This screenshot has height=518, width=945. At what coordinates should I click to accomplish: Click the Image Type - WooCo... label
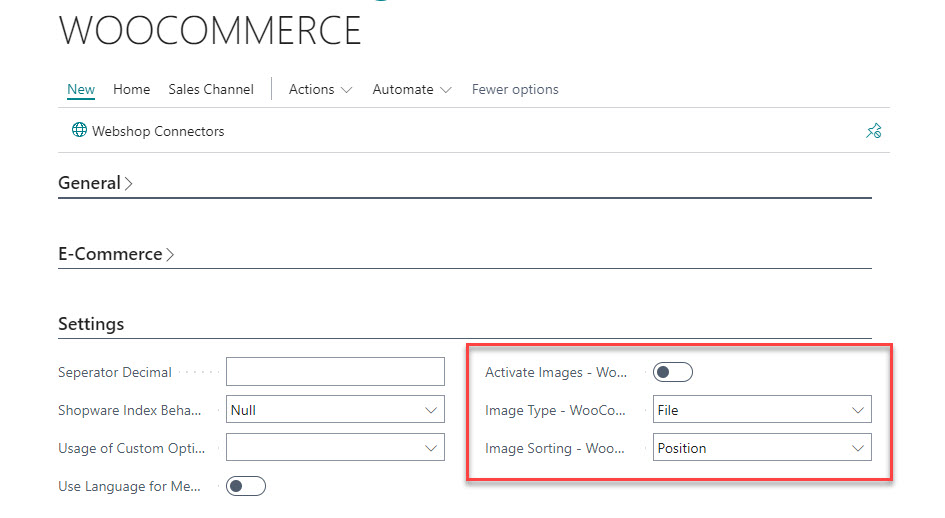click(x=555, y=411)
